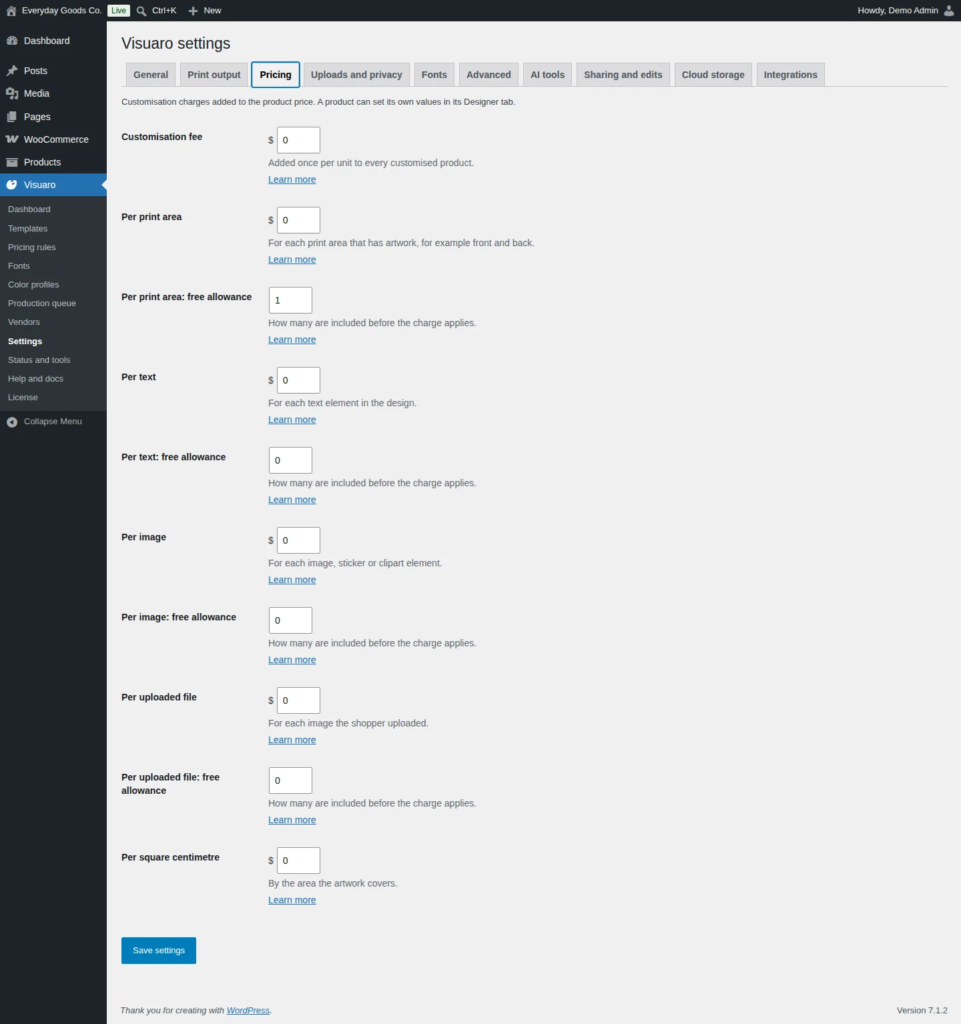Switch to the Fonts tab
961x1024 pixels.
434,74
